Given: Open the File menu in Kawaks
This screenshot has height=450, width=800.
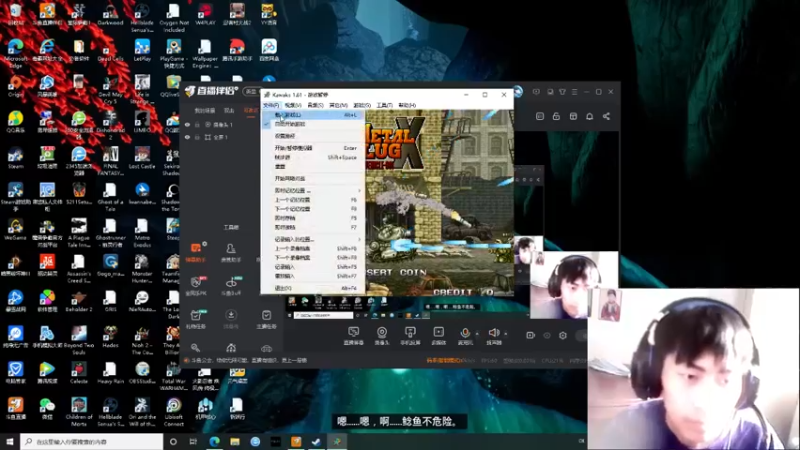Looking at the screenshot, I should coord(271,105).
